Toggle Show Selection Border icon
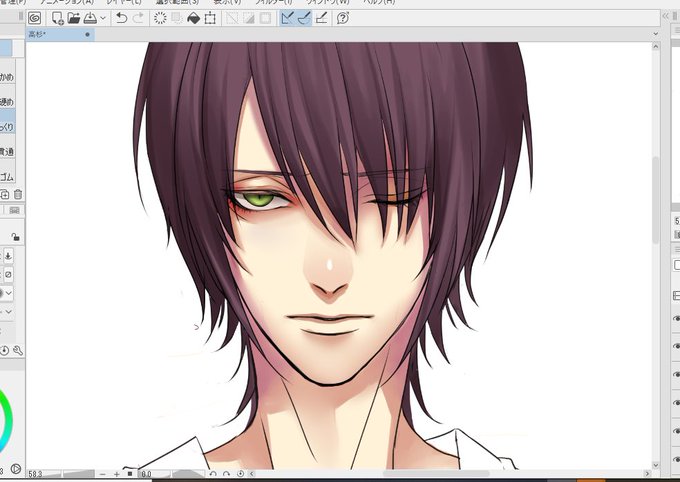The height and width of the screenshot is (482, 680). [x=265, y=18]
